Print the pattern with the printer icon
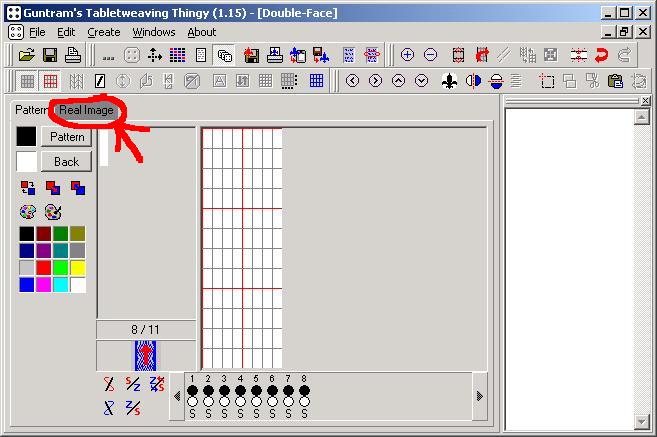This screenshot has height=437, width=657. pos(72,55)
